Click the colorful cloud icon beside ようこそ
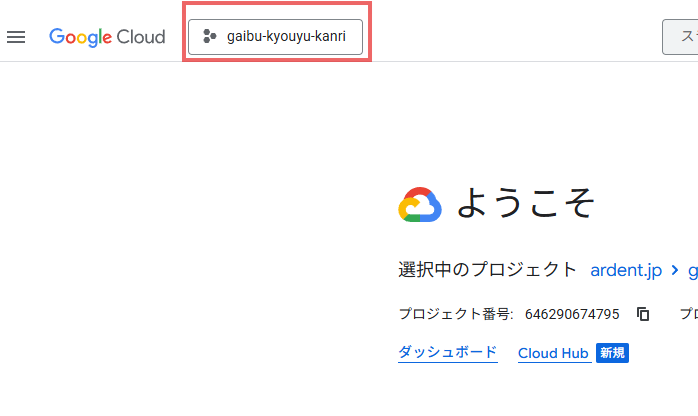 [x=420, y=204]
